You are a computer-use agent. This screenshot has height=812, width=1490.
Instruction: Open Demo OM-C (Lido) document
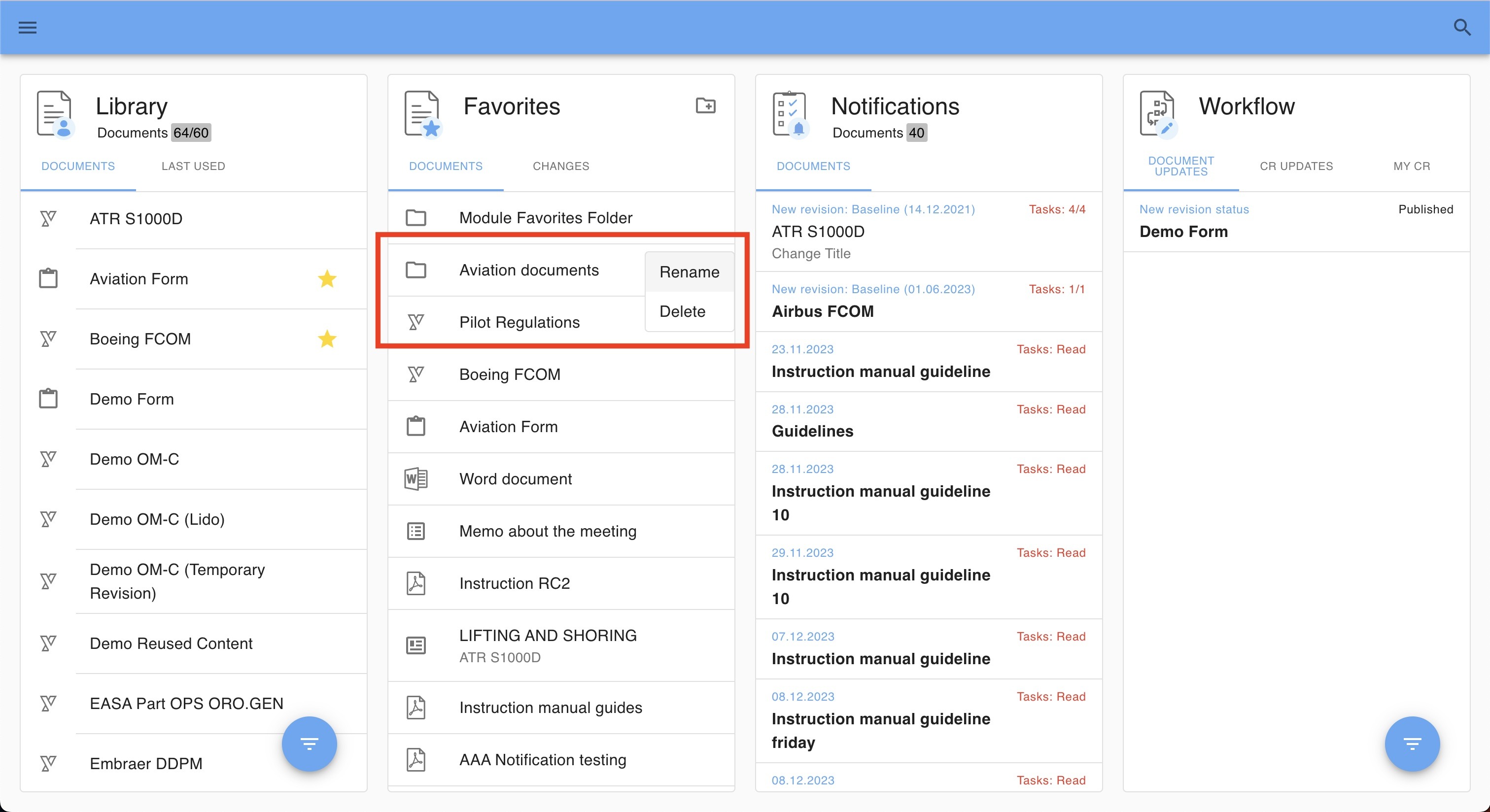[x=157, y=519]
